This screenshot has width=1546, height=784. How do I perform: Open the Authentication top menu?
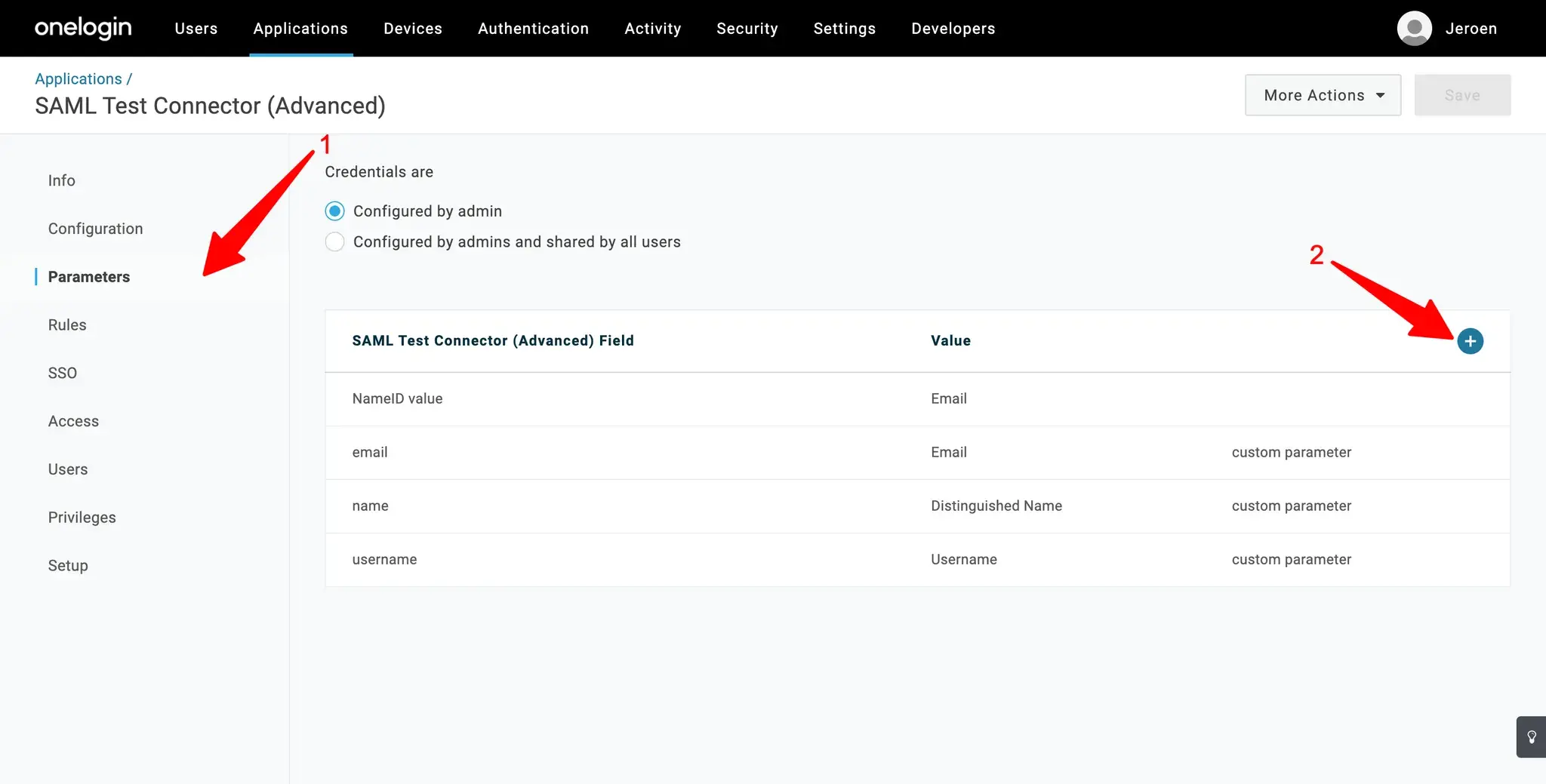pos(533,29)
